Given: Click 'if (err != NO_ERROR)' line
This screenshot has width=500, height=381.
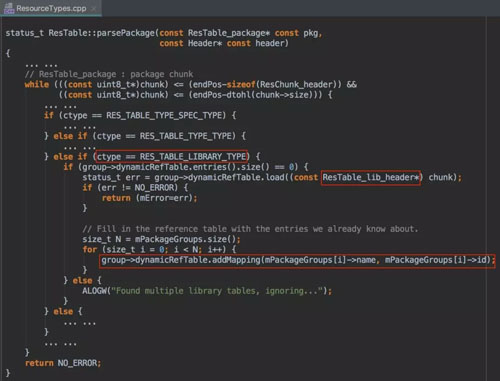Looking at the screenshot, I should [135, 188].
